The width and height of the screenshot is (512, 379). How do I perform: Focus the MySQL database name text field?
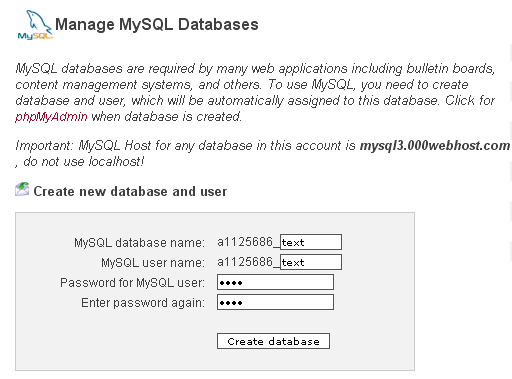pyautogui.click(x=311, y=242)
